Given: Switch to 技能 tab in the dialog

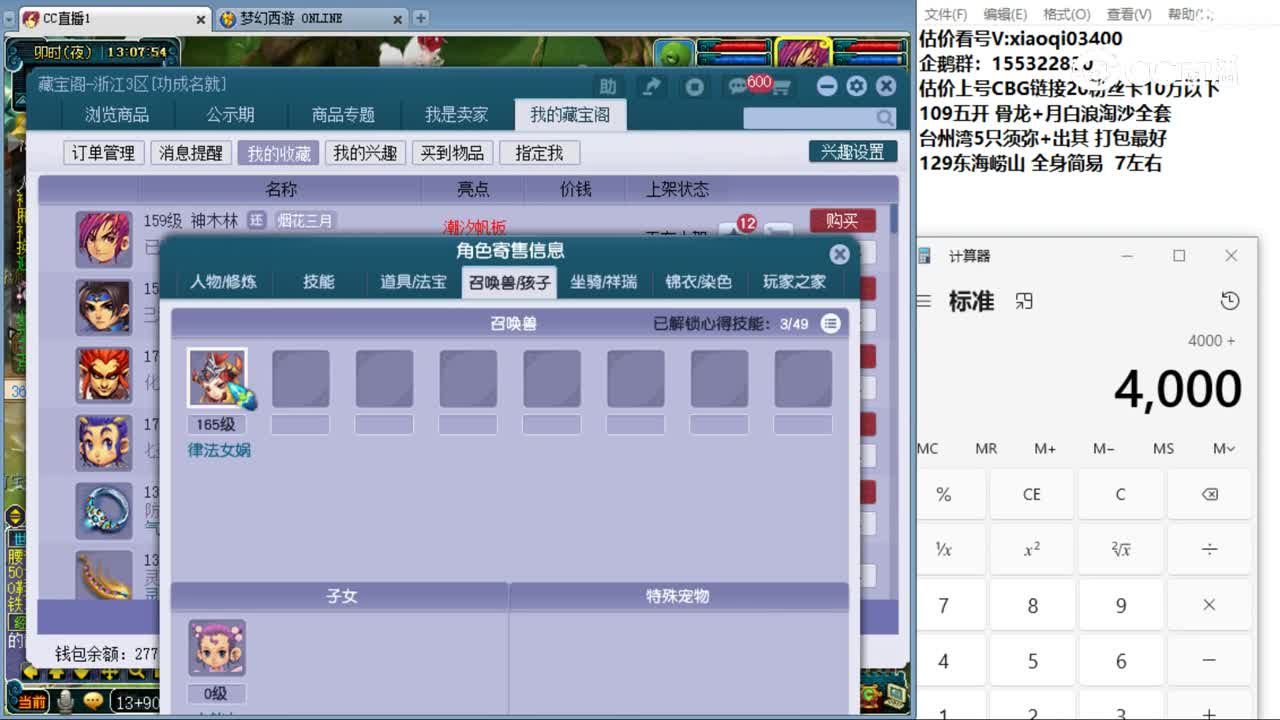Looking at the screenshot, I should 319,282.
